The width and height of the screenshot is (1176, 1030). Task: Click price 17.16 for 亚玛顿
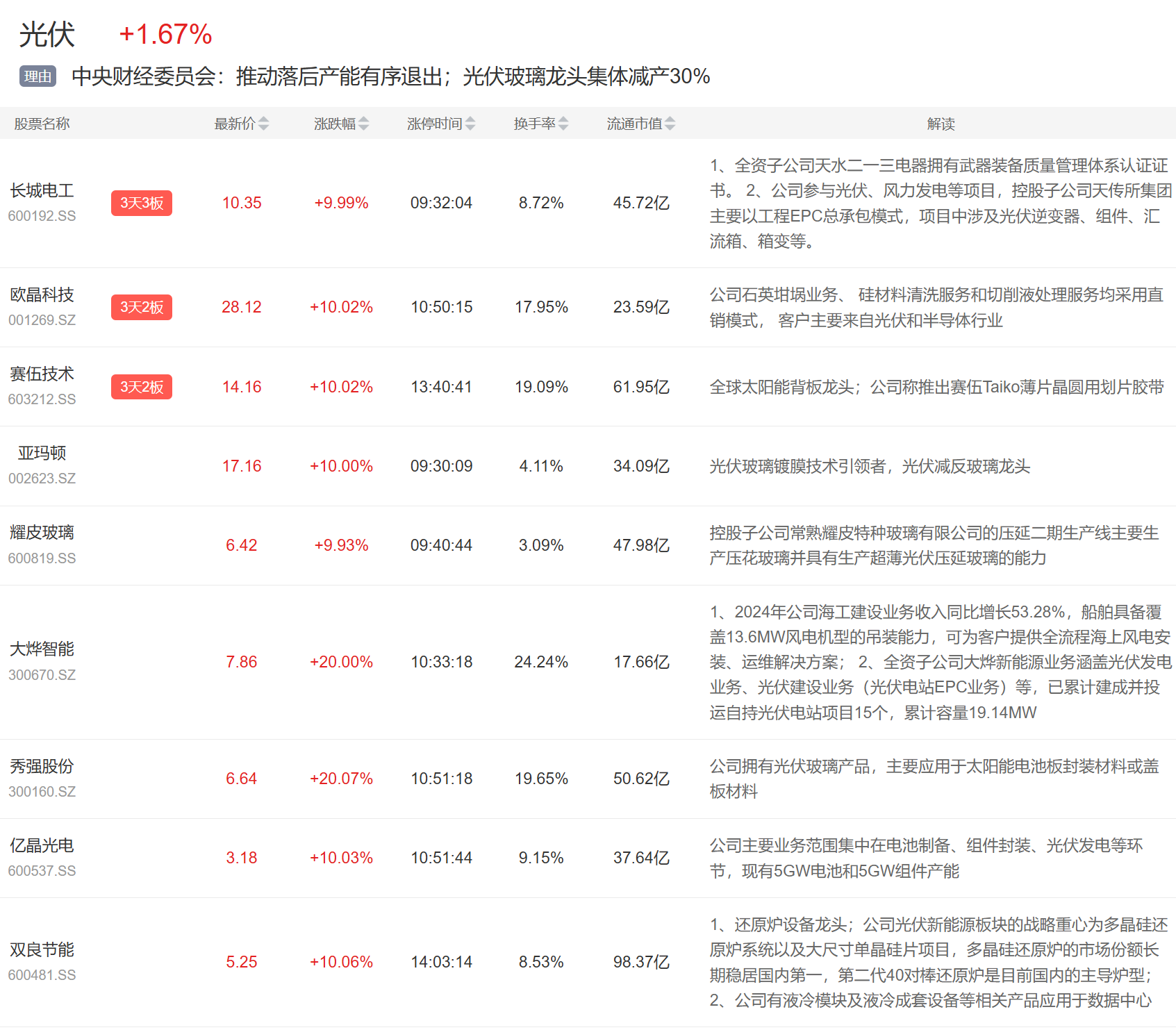tap(242, 466)
